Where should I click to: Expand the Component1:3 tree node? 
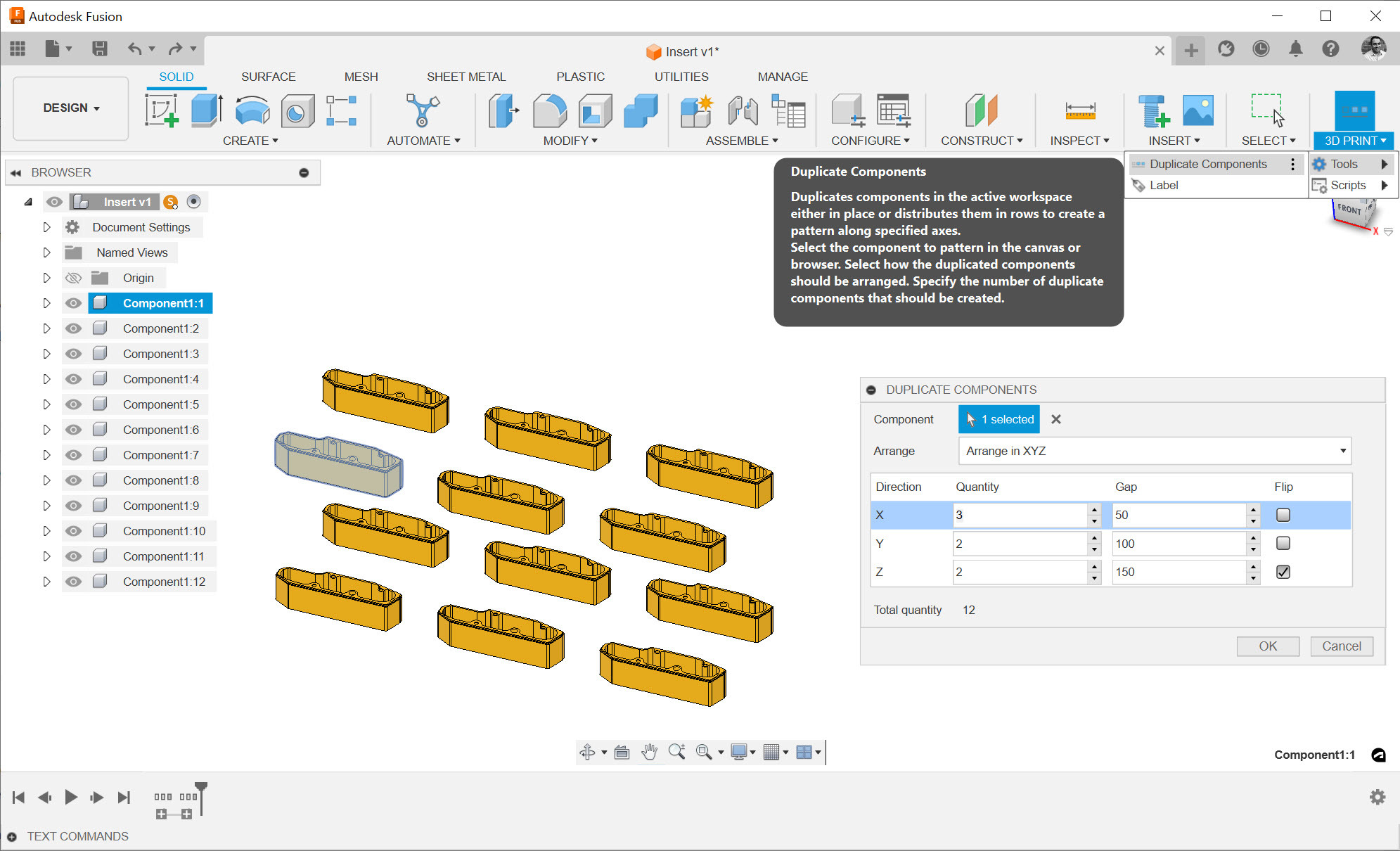46,354
